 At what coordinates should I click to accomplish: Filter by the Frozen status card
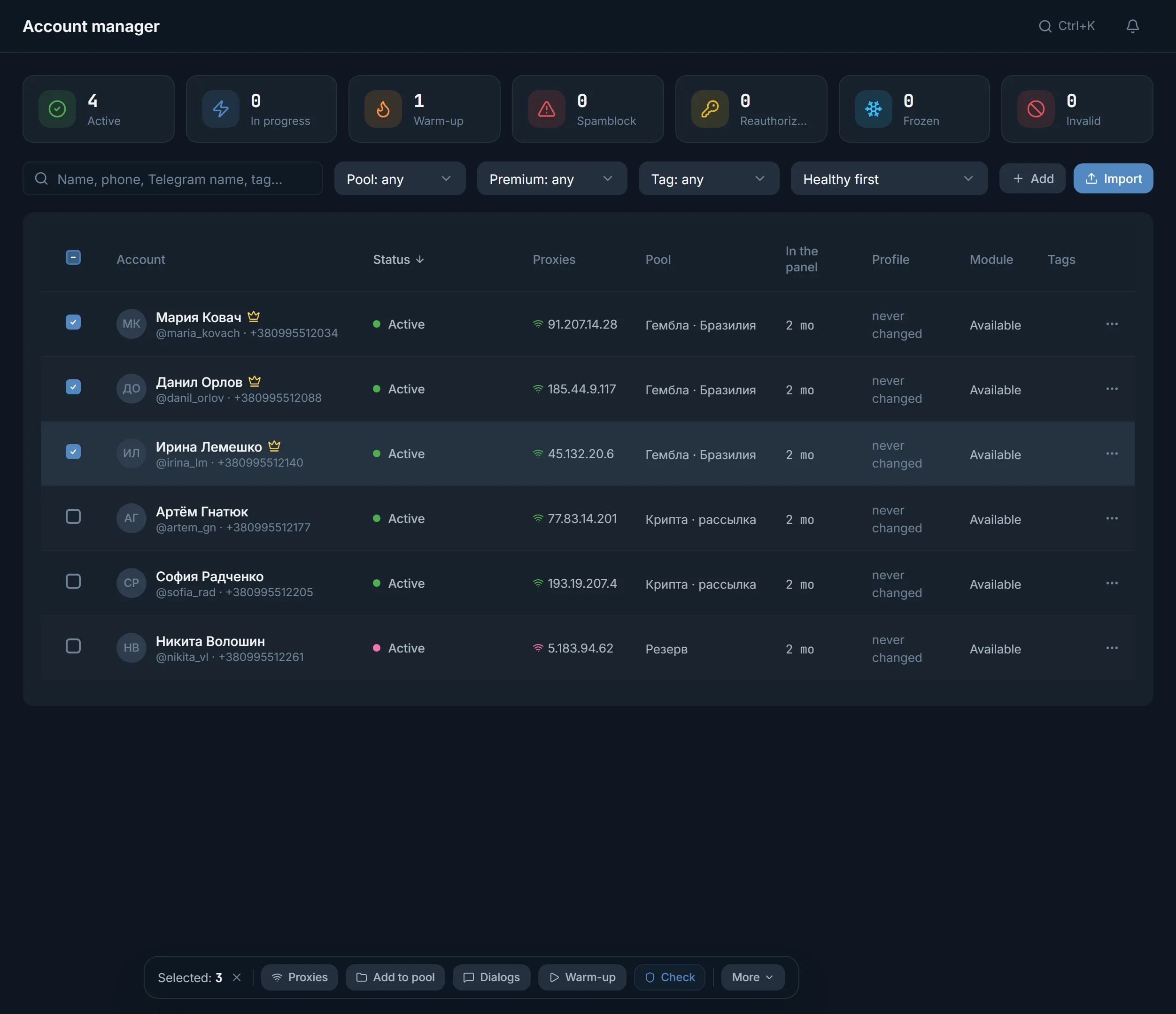tap(914, 109)
